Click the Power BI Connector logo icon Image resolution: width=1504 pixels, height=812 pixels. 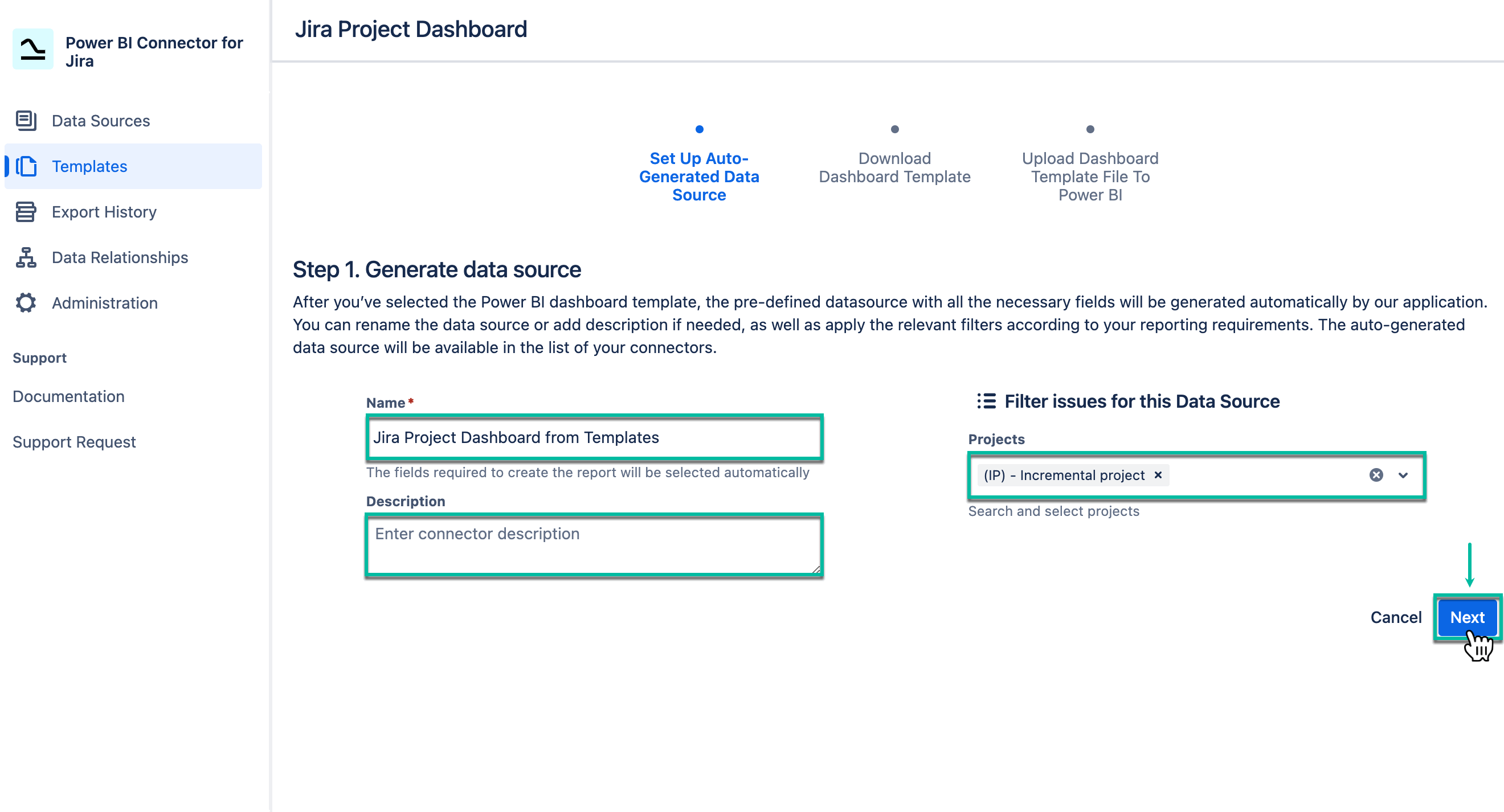click(32, 50)
